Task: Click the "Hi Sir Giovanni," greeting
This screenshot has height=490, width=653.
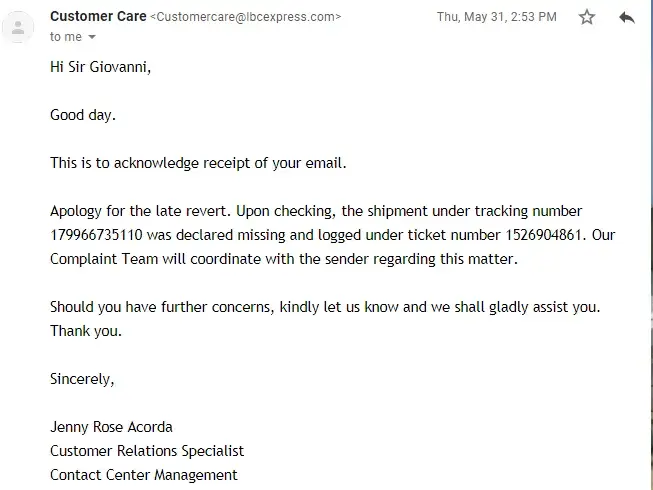Action: 103,67
